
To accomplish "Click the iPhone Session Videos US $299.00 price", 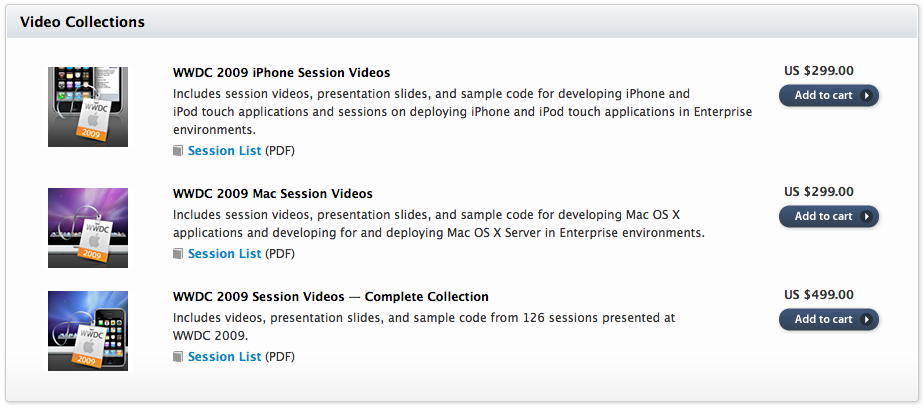I will (818, 71).
